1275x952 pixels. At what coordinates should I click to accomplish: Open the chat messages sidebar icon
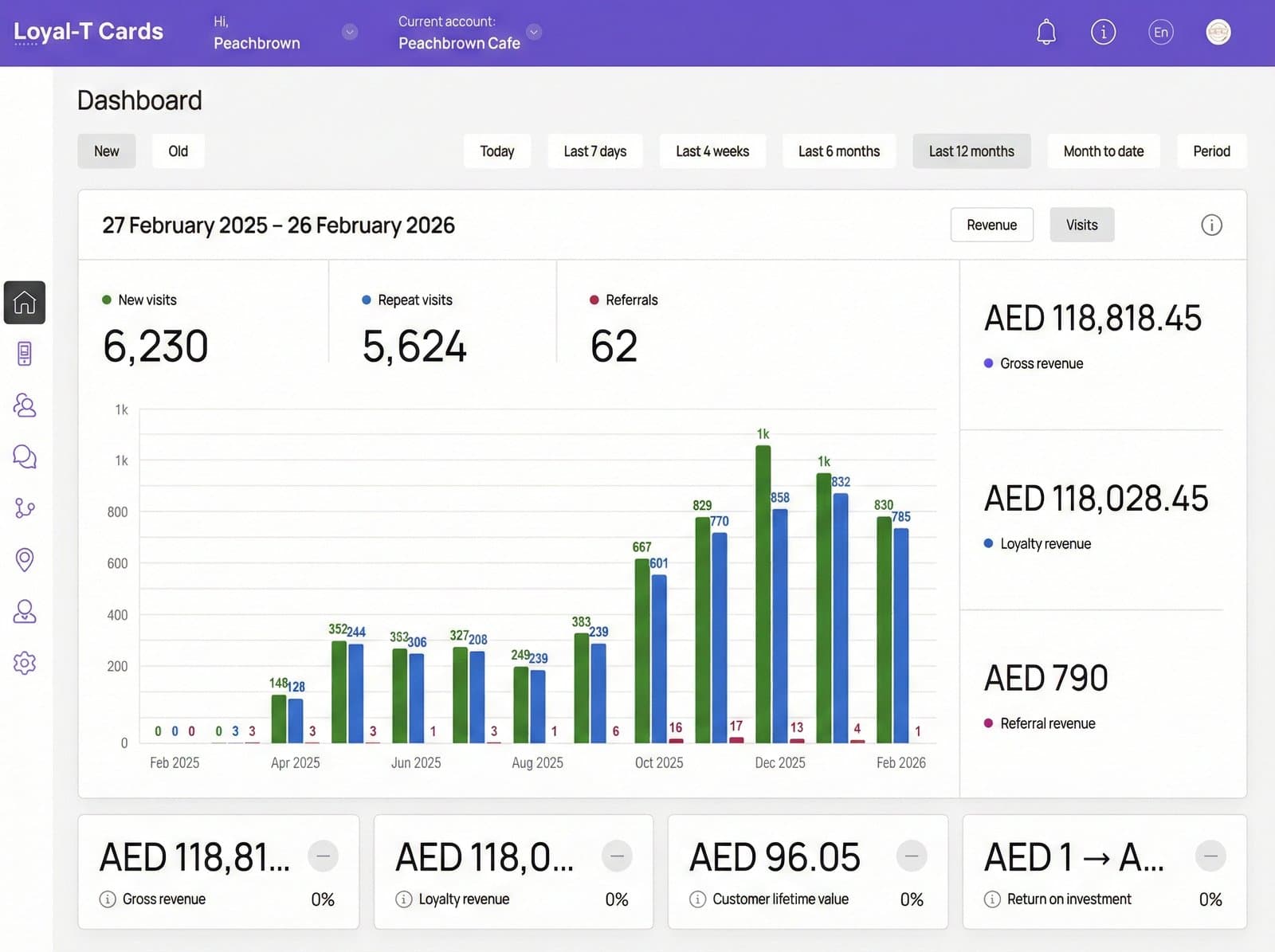coord(25,456)
